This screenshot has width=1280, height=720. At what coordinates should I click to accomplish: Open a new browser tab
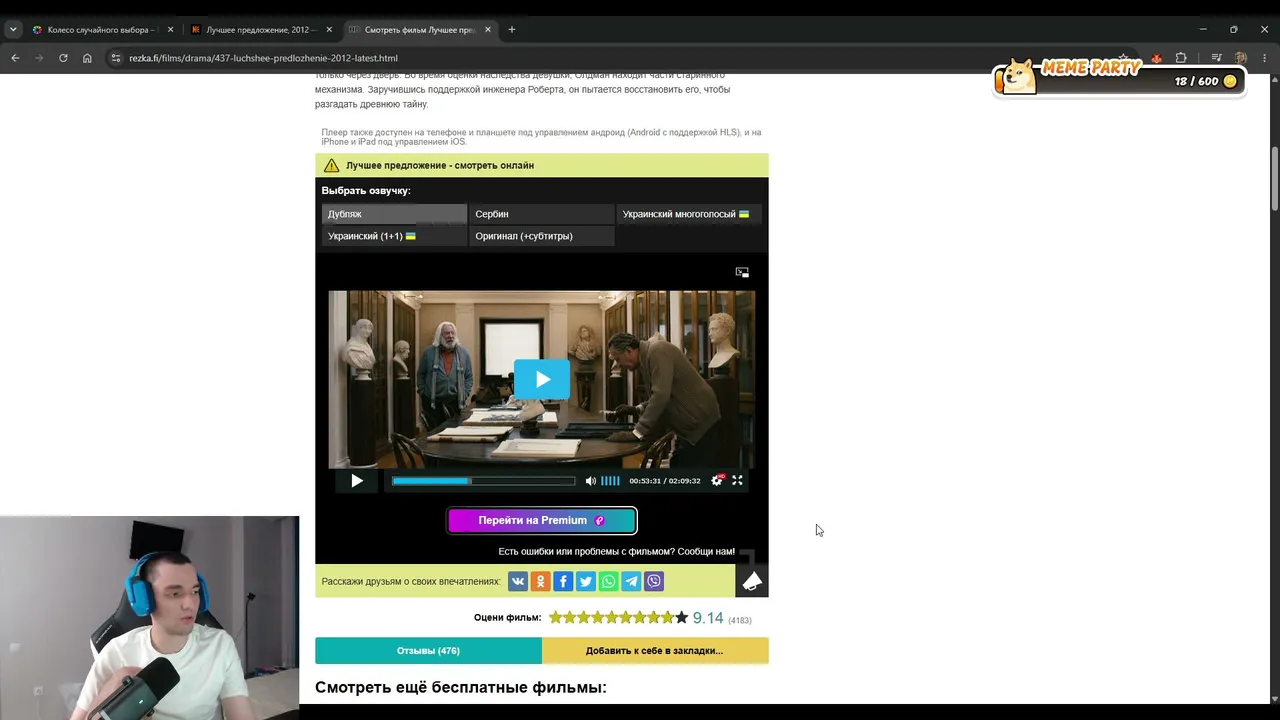pos(512,30)
